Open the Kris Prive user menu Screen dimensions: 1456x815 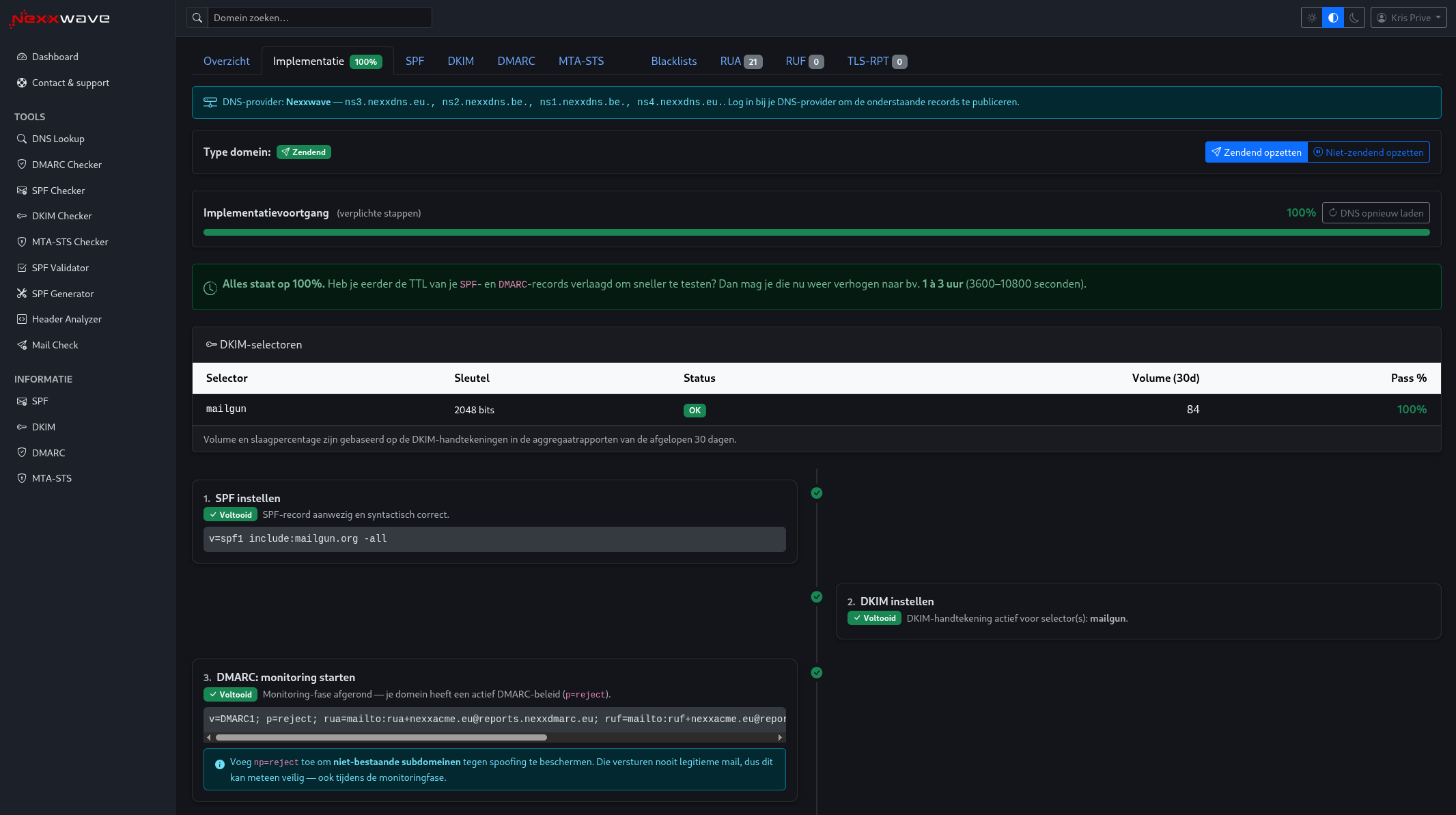coord(1408,18)
